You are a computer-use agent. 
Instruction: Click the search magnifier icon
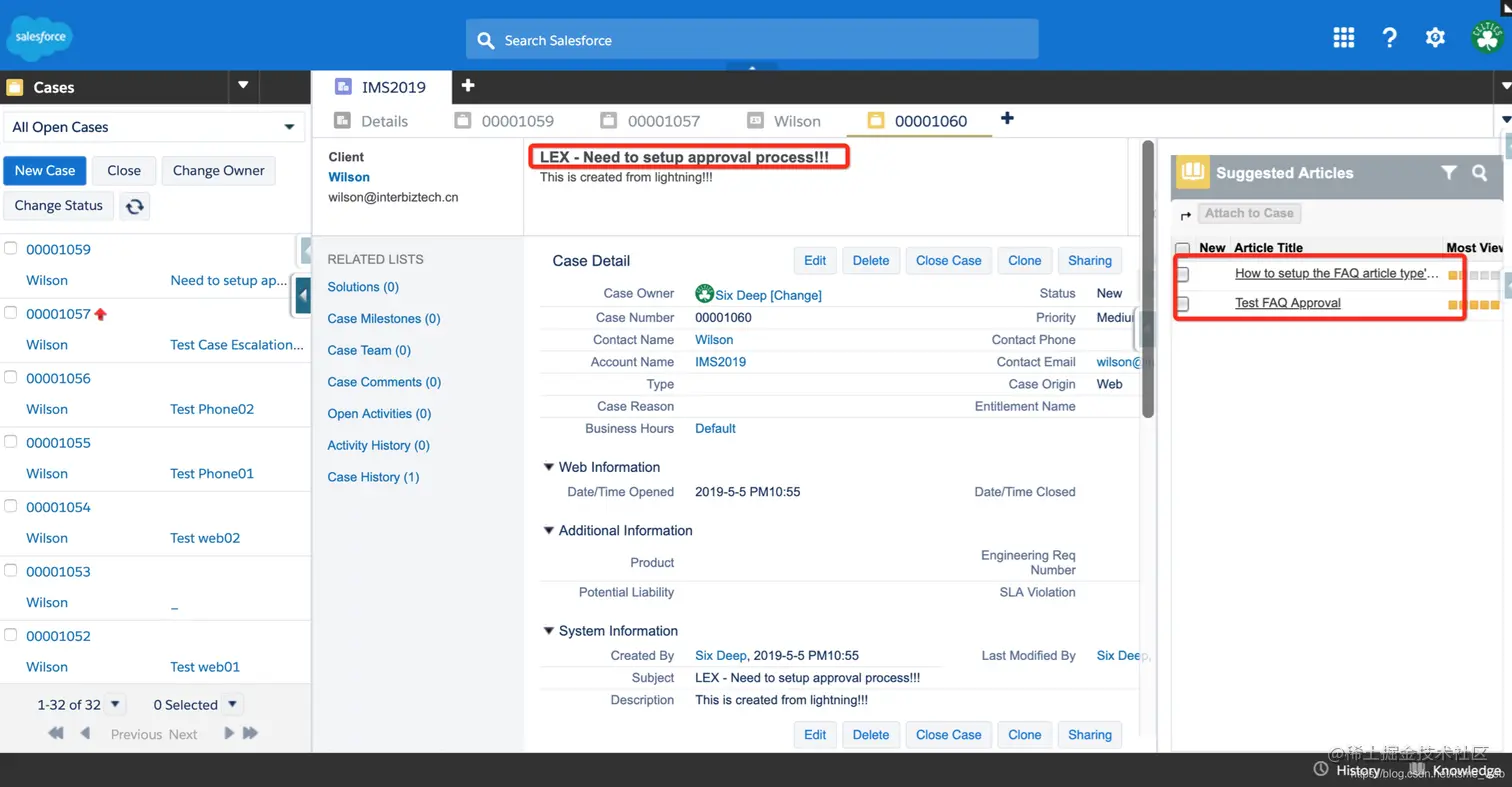(x=486, y=41)
